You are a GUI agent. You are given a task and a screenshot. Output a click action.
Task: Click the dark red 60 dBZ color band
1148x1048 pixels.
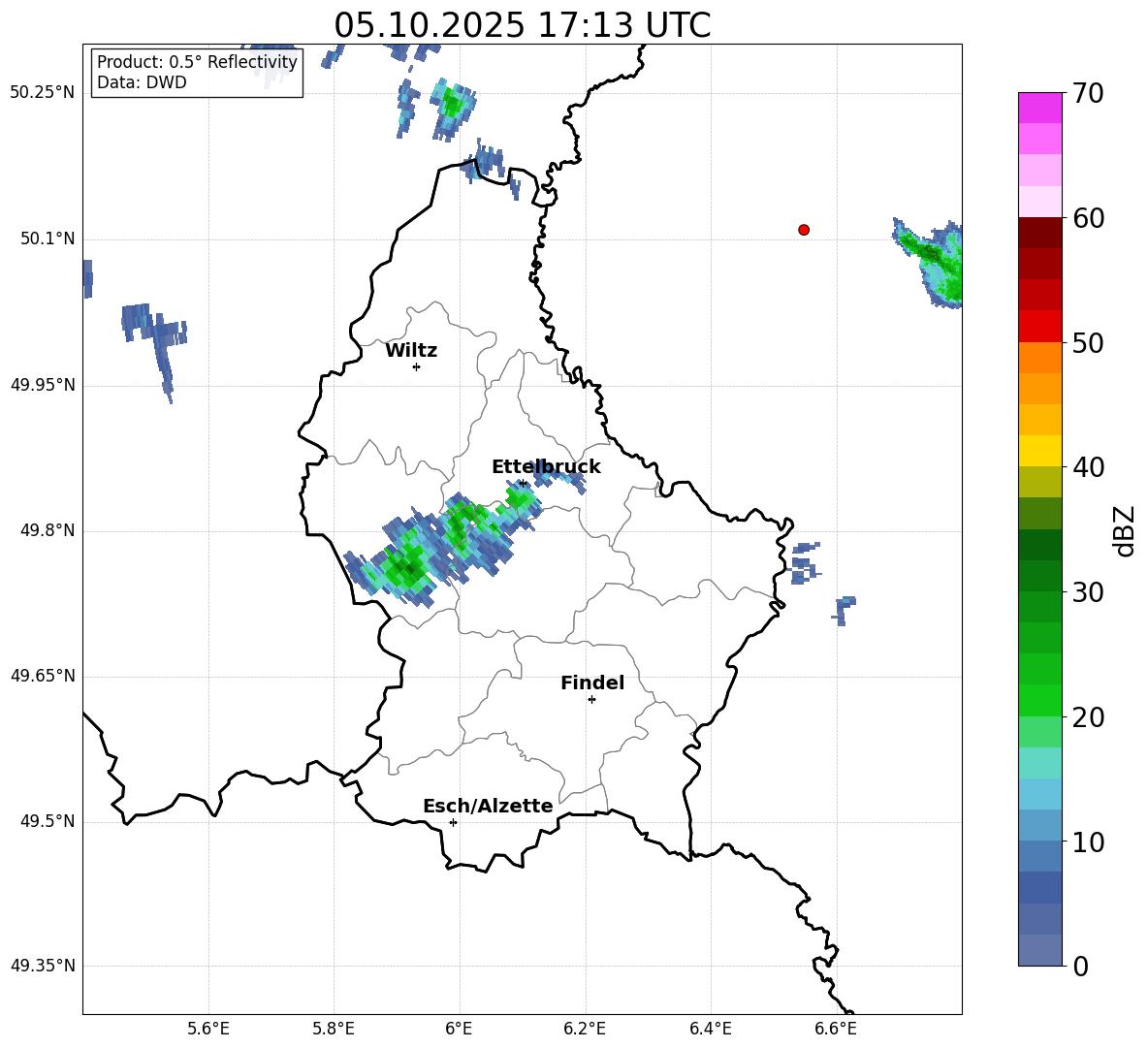[x=1039, y=233]
